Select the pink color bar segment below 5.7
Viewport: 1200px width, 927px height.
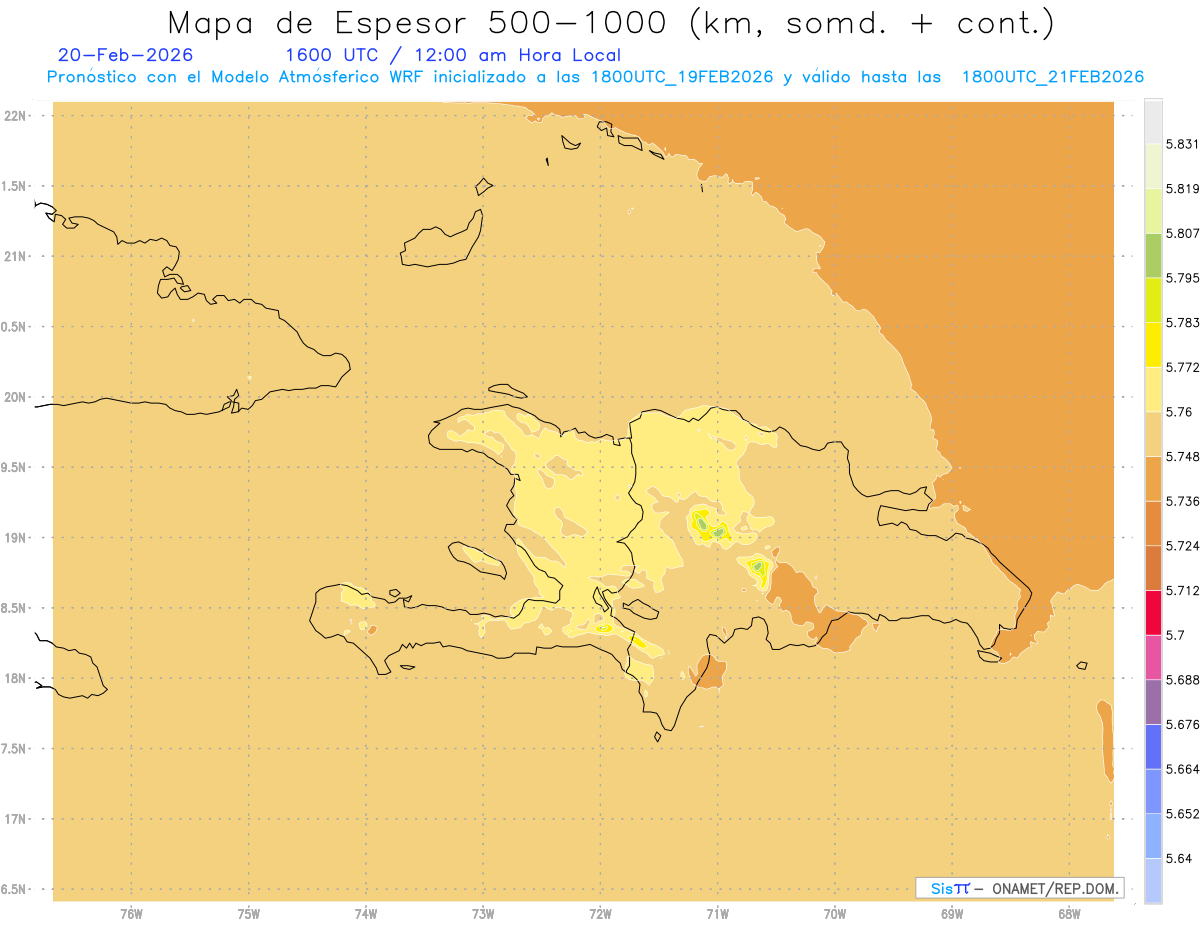coord(1153,657)
